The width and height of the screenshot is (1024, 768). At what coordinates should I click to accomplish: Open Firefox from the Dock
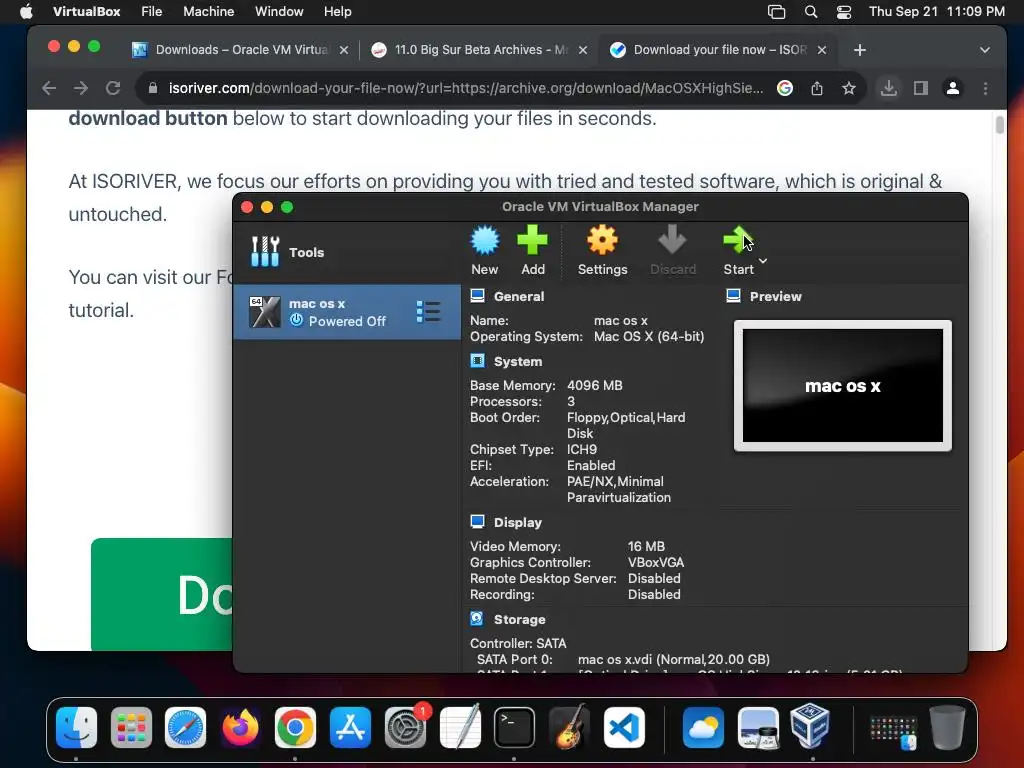[x=240, y=728]
